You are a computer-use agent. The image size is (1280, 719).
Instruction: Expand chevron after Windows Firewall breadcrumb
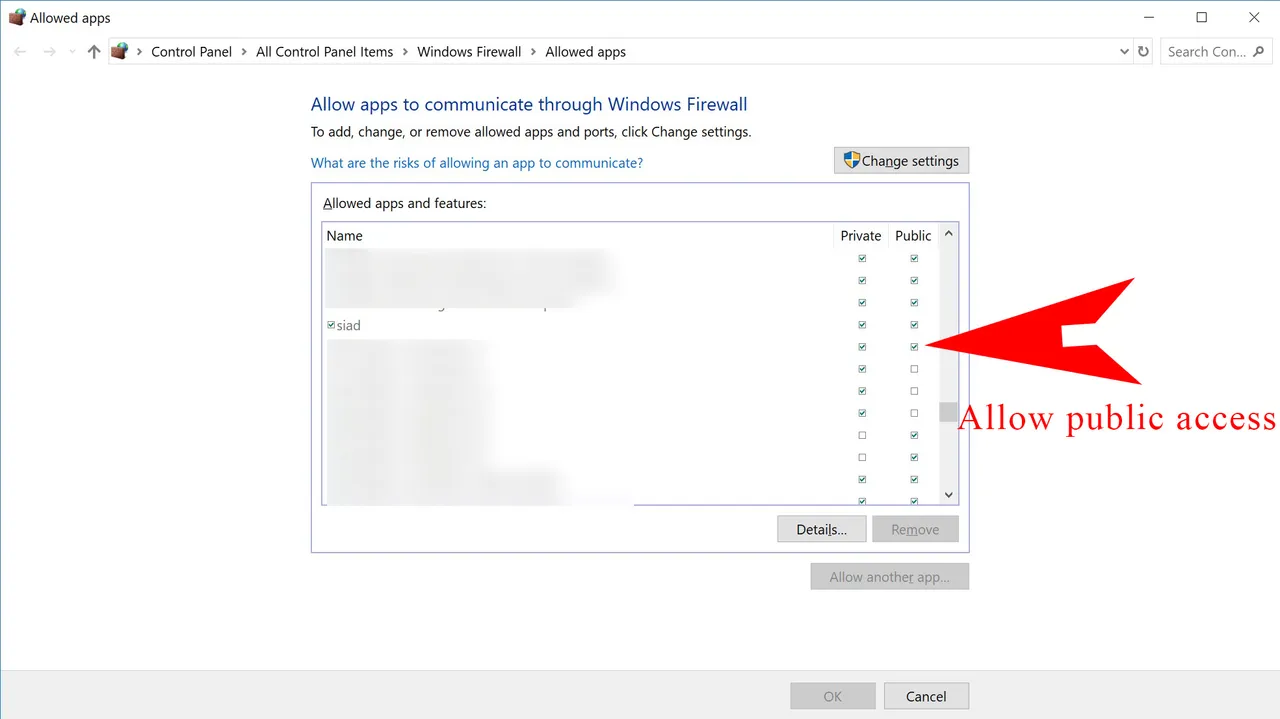pyautogui.click(x=533, y=52)
